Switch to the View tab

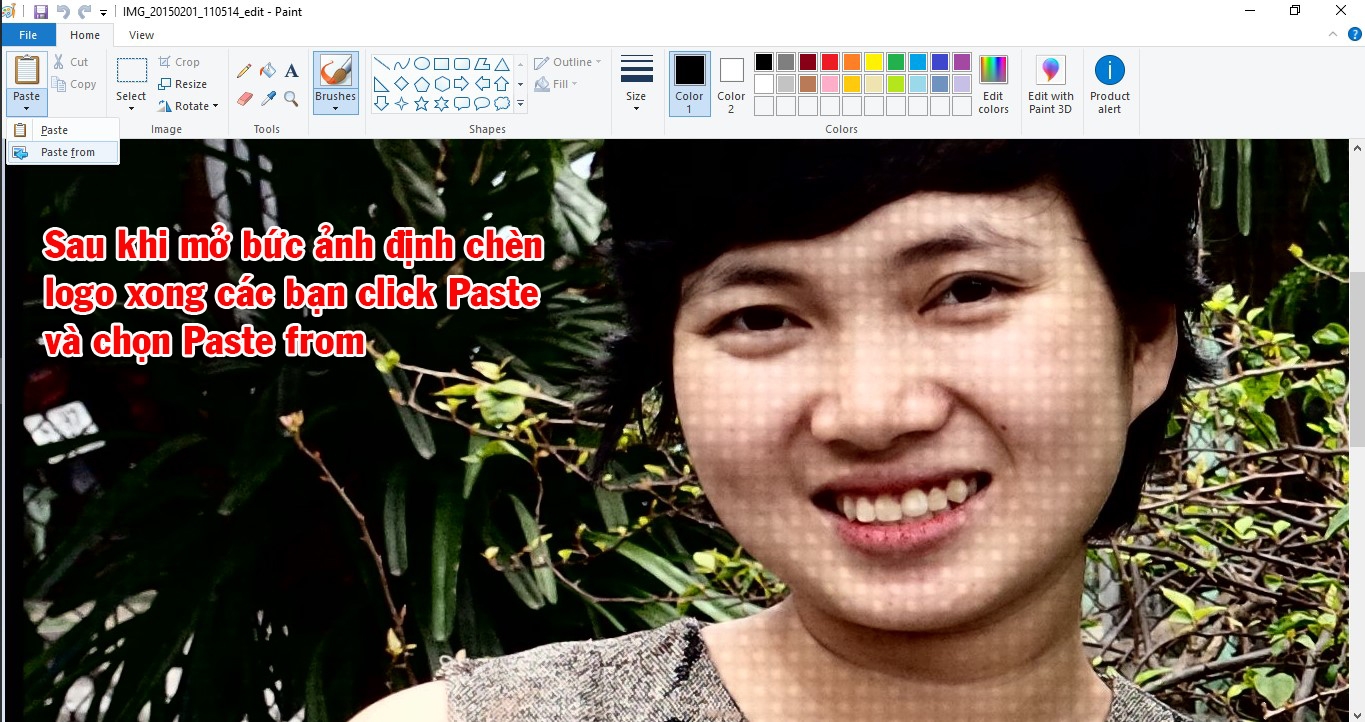tap(142, 35)
